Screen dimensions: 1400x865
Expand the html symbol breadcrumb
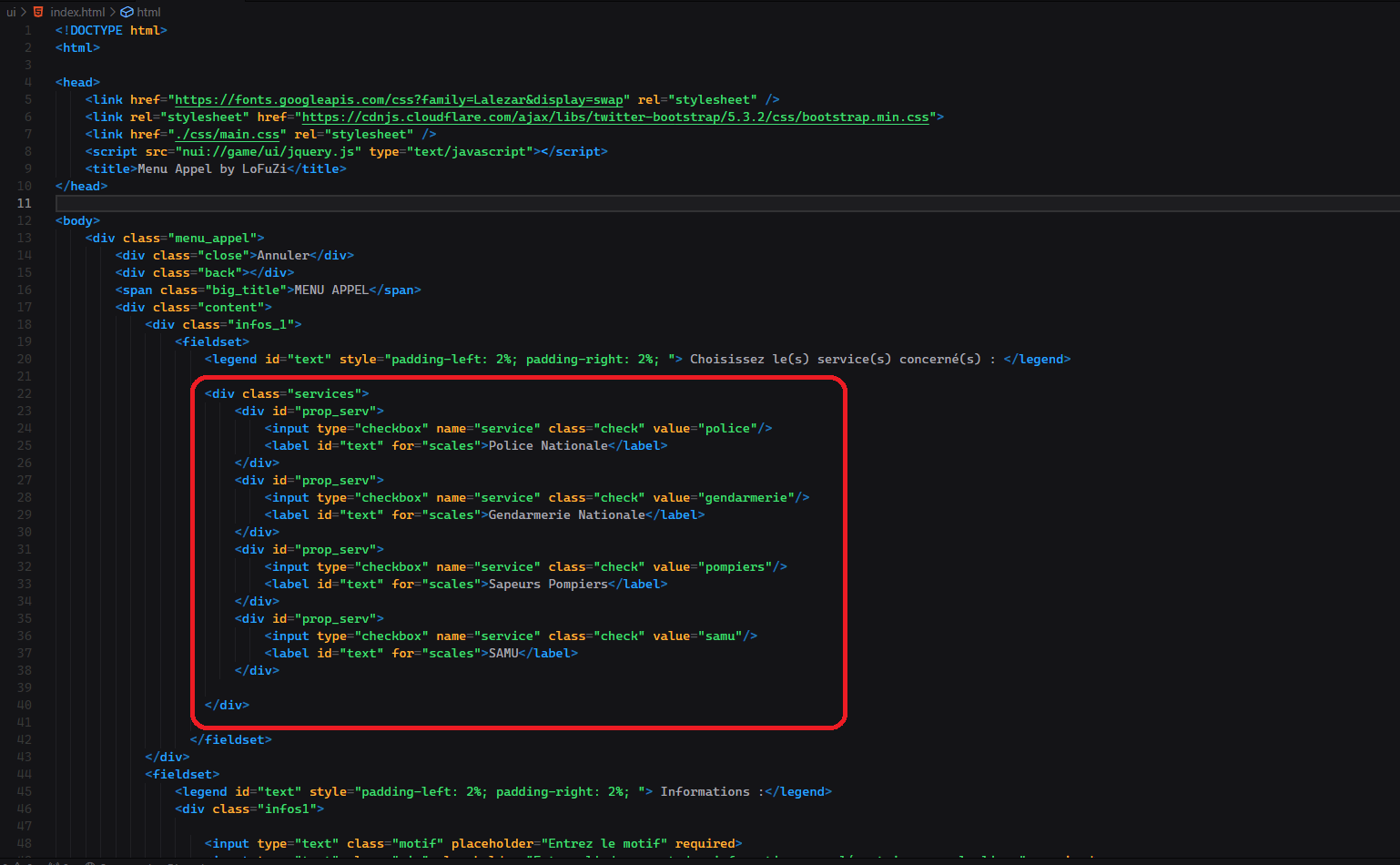148,12
